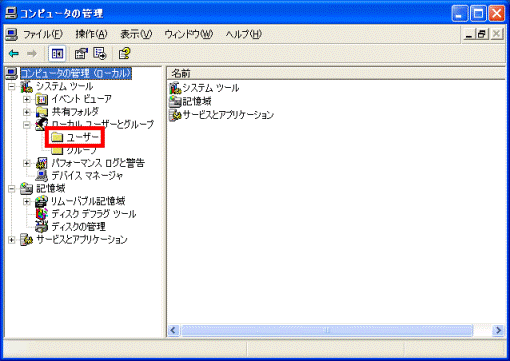Open Properties via the toolbar icon
Image resolution: width=510 pixels, height=361 pixels.
(x=81, y=53)
